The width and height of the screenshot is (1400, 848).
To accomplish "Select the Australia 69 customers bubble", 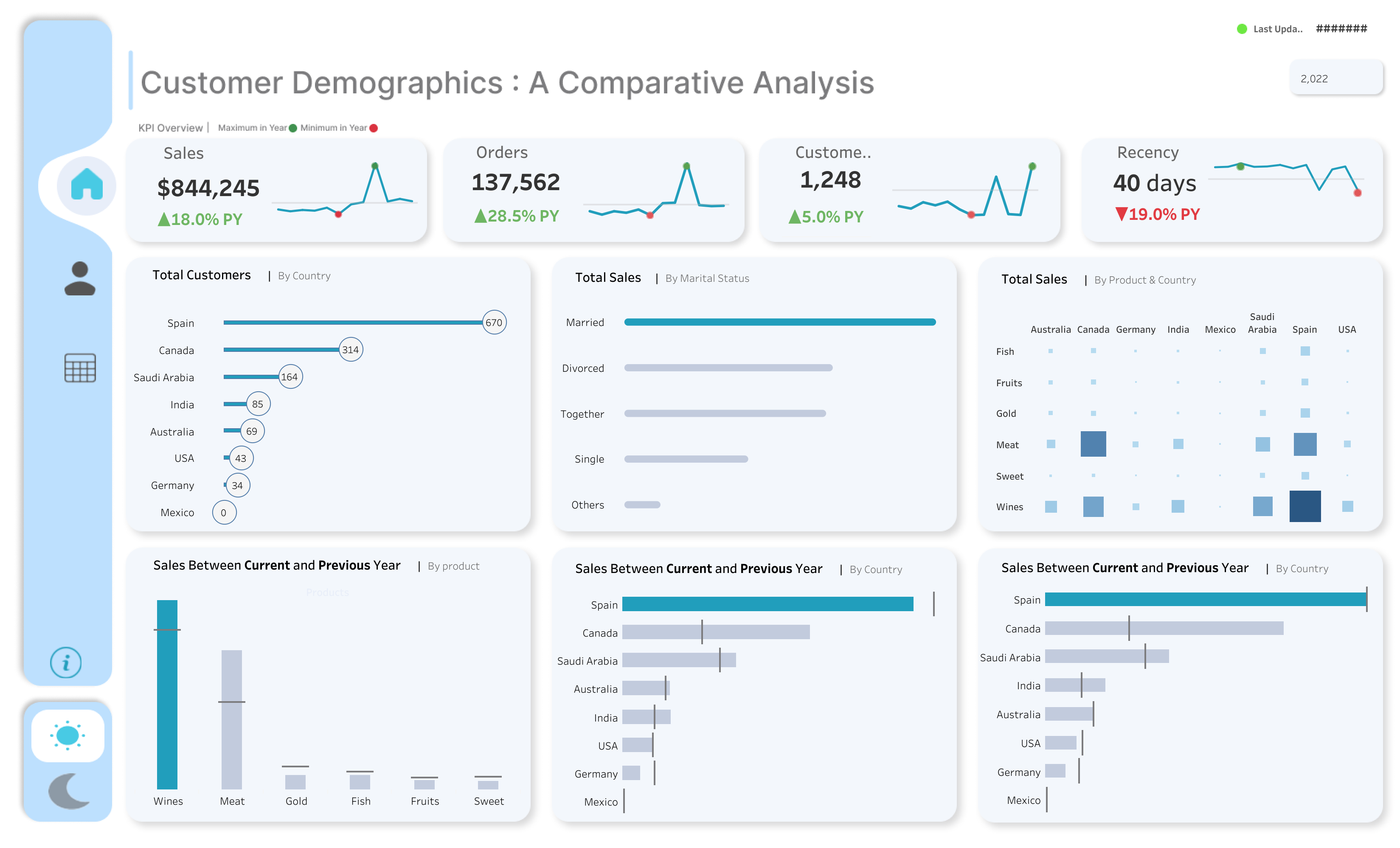I will (x=252, y=431).
